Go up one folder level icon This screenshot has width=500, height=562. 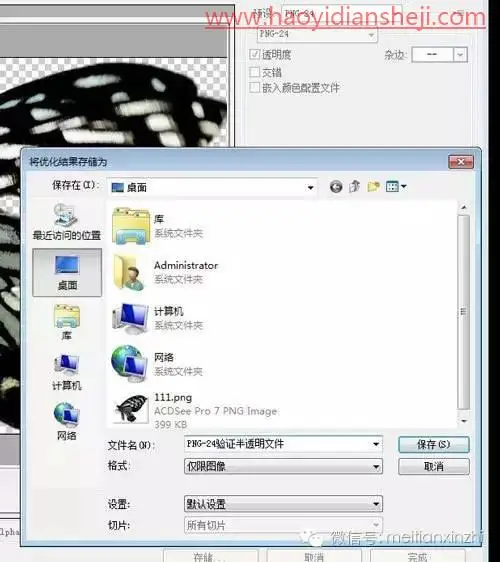(x=354, y=186)
